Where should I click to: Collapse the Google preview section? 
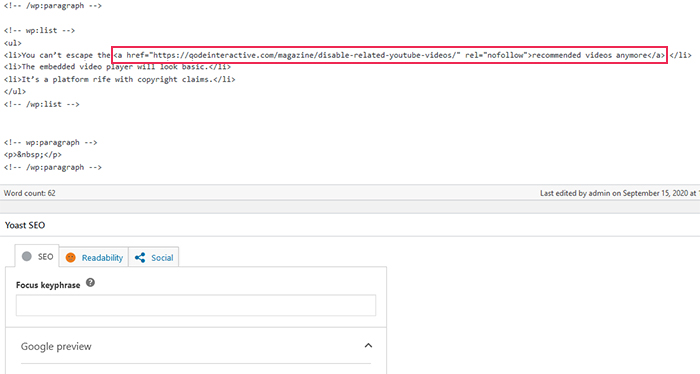[x=368, y=345]
